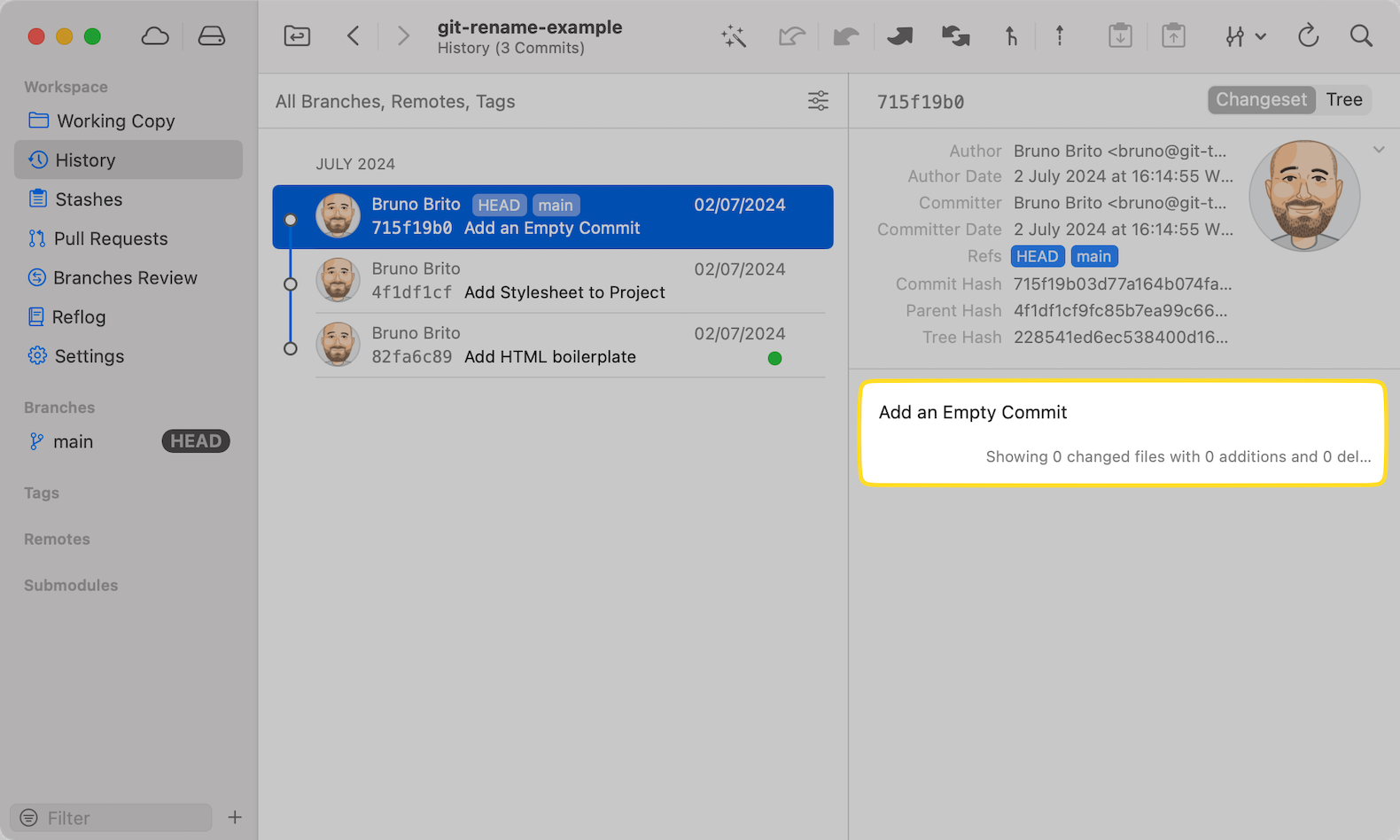1400x840 pixels.
Task: Select commit 4f1df1cf Add Stylesheet to Project
Action: coord(564,281)
